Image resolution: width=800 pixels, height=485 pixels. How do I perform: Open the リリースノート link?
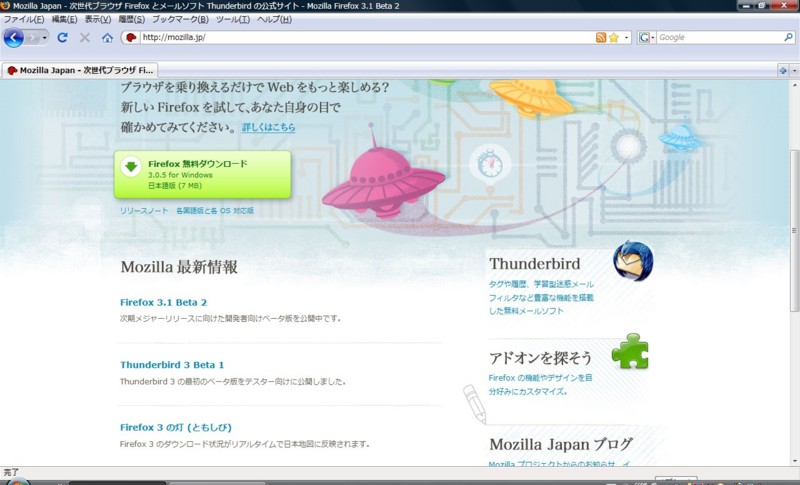point(144,211)
